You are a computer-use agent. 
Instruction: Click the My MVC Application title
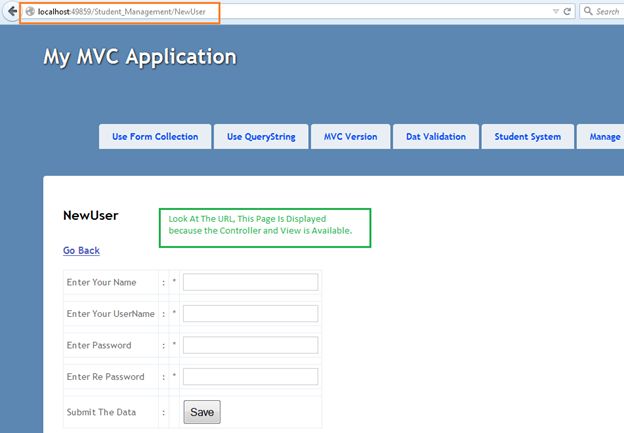[x=140, y=57]
